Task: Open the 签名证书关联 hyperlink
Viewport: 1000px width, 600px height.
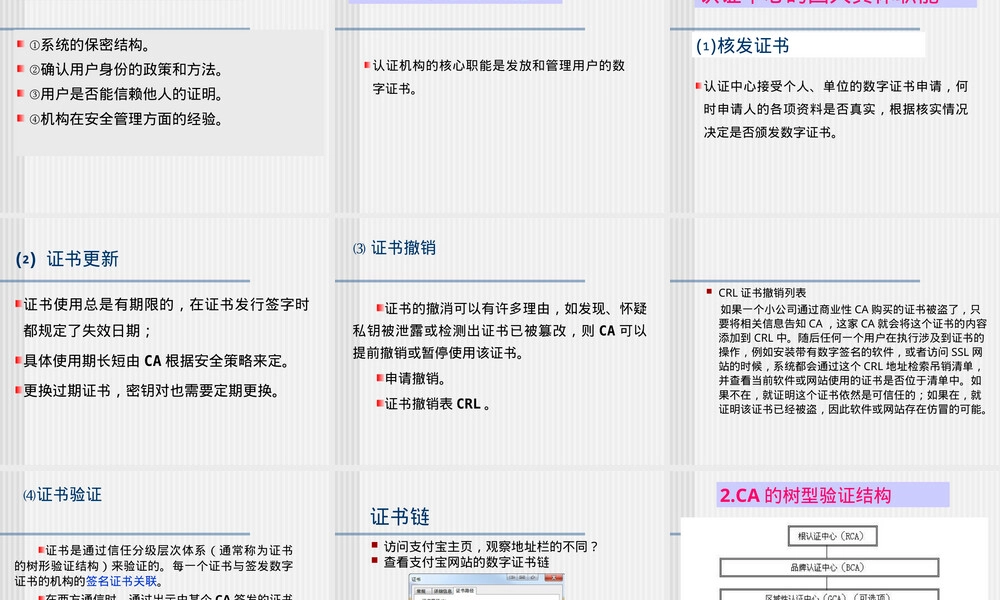Action: pyautogui.click(x=121, y=581)
